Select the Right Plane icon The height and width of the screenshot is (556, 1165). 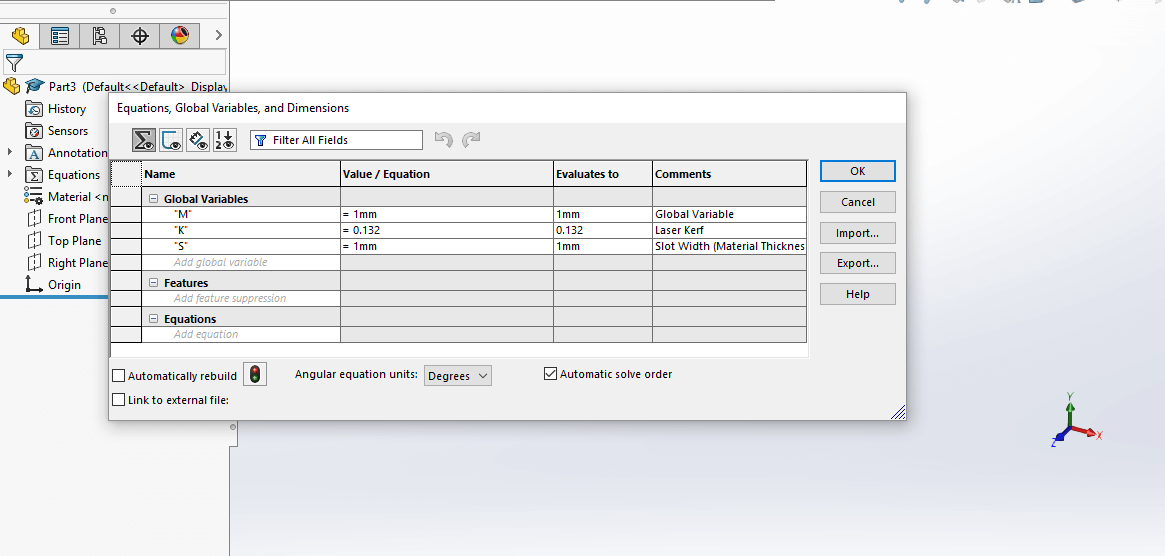(34, 262)
